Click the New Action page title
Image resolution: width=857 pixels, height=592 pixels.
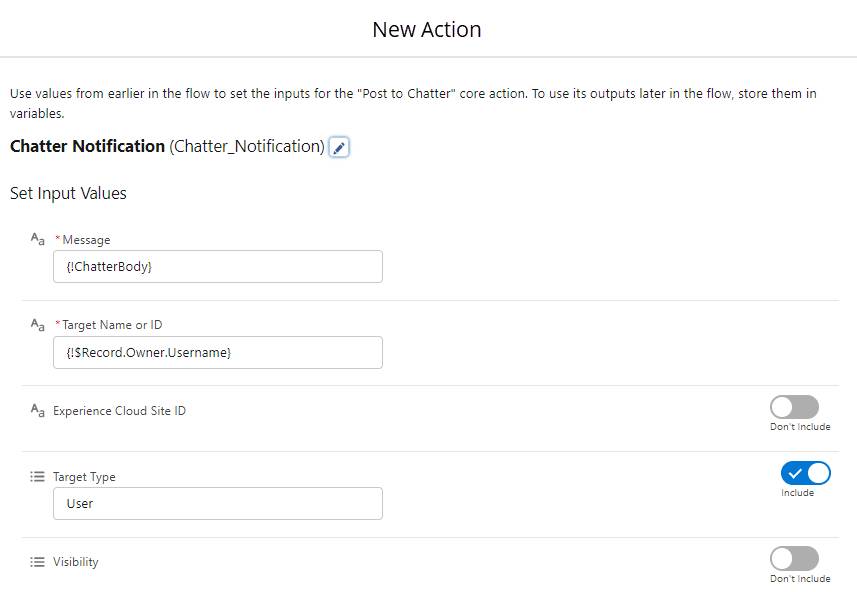point(427,30)
